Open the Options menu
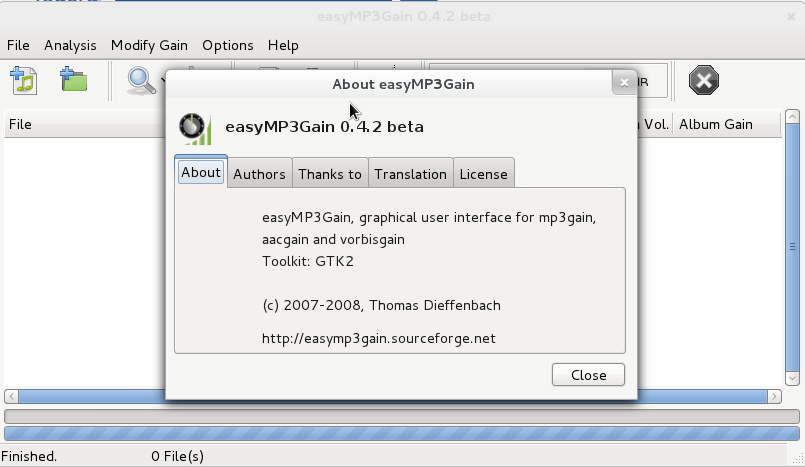The width and height of the screenshot is (805, 467). [x=227, y=45]
